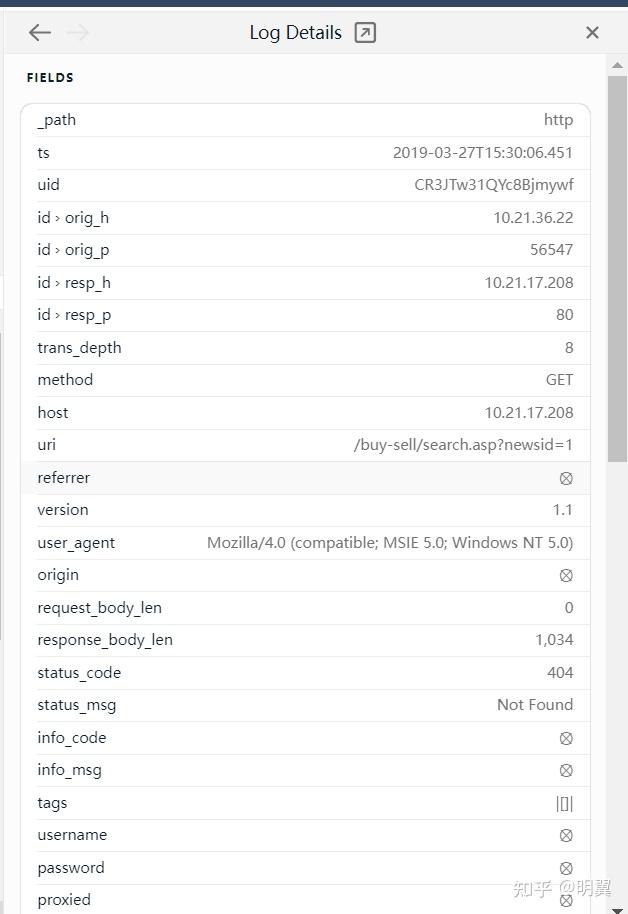Click the method GET value
The height and width of the screenshot is (914, 628).
(559, 380)
